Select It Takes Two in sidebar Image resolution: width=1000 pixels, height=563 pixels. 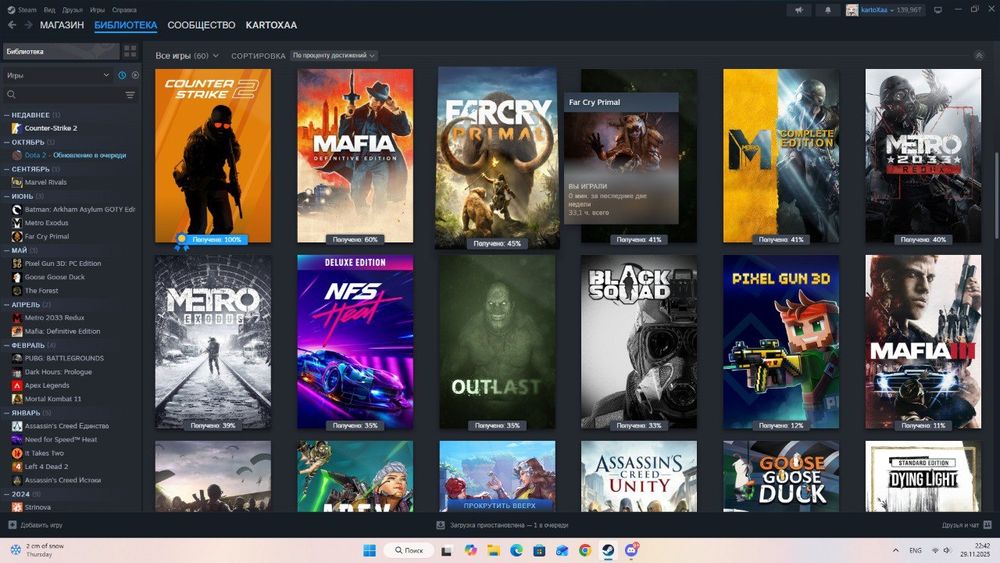point(44,453)
